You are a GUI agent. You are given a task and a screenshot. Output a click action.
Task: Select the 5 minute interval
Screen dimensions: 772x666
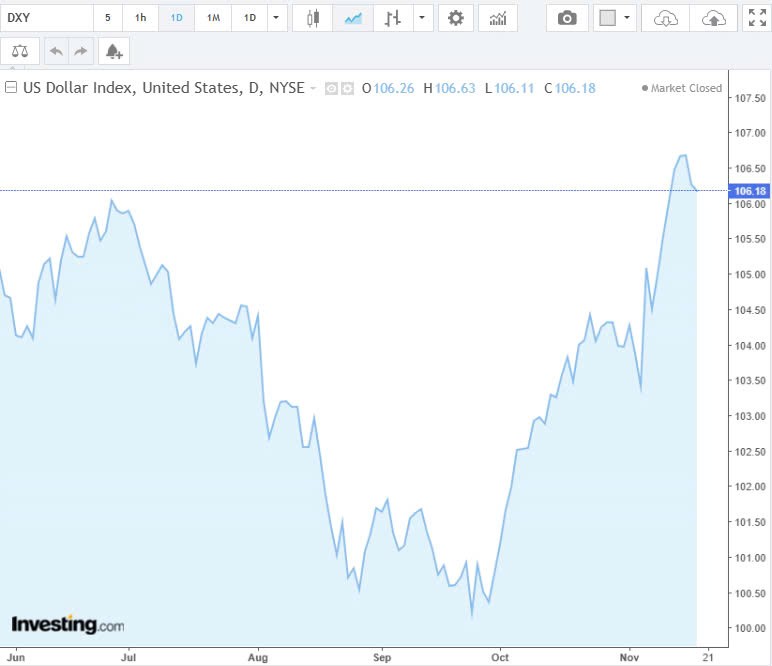(108, 18)
